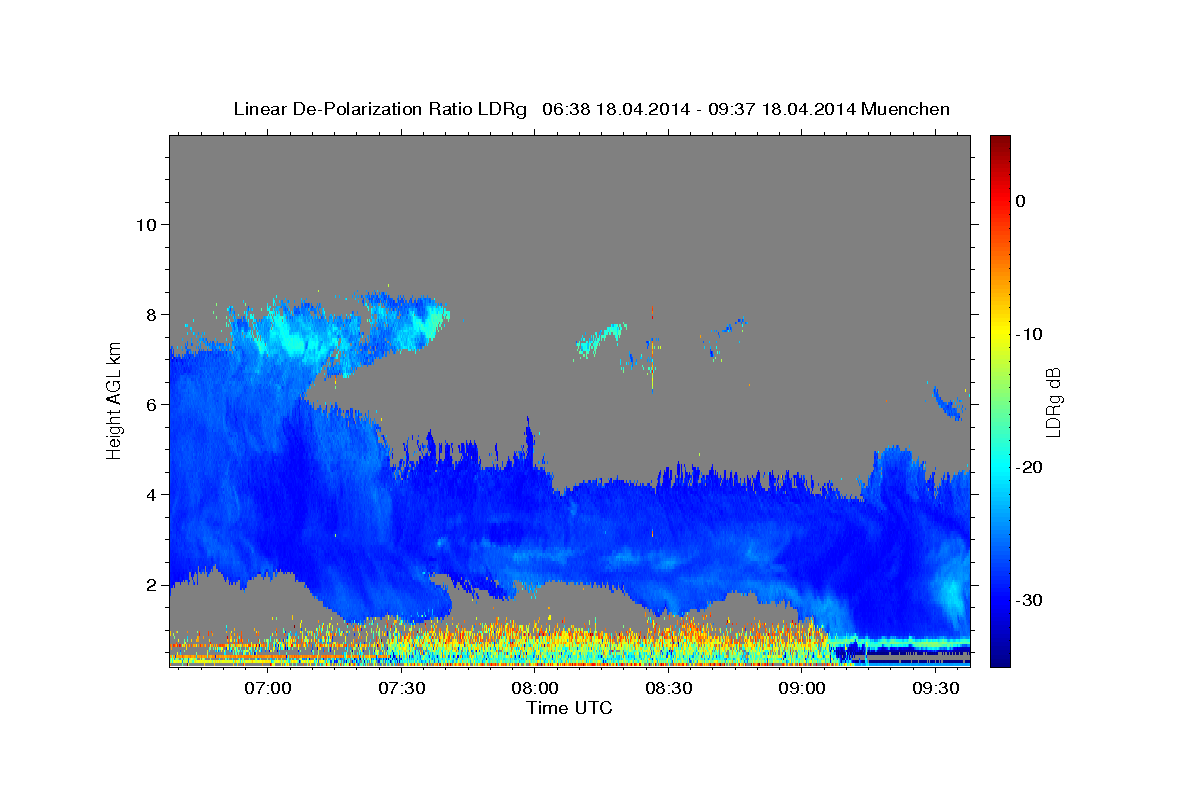Click the '09:00' time tick label

pos(802,689)
